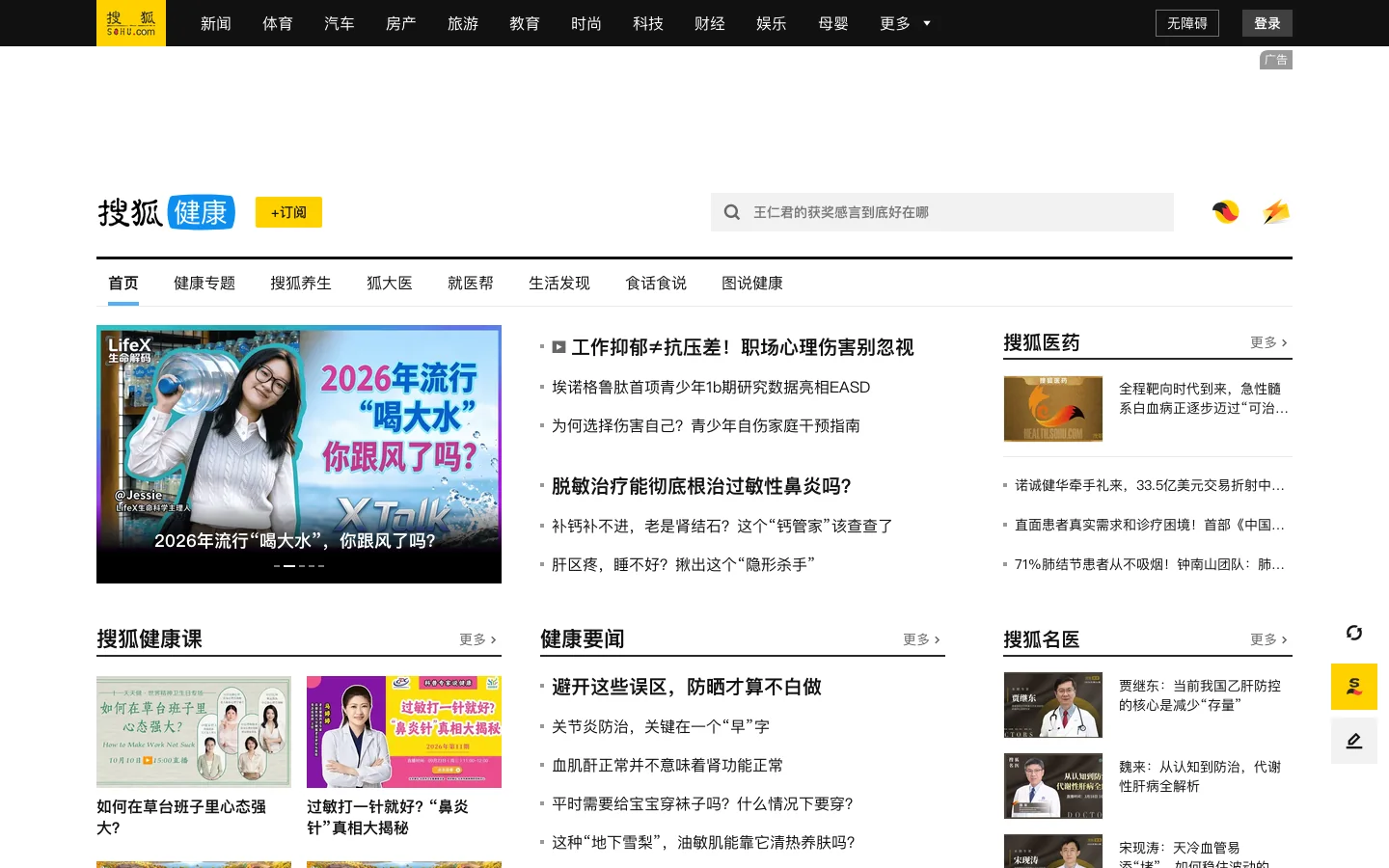Click 血肌酐正常并不意味着肾功能正常 news item
The image size is (1389, 868).
tap(667, 765)
